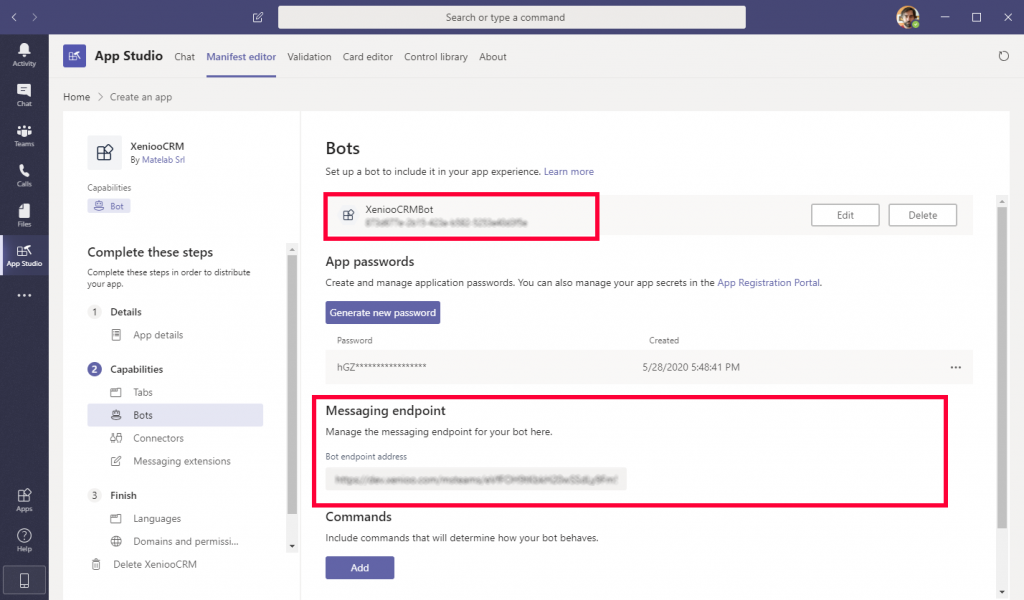Open the Card editor tab
This screenshot has width=1024, height=600.
(x=368, y=57)
